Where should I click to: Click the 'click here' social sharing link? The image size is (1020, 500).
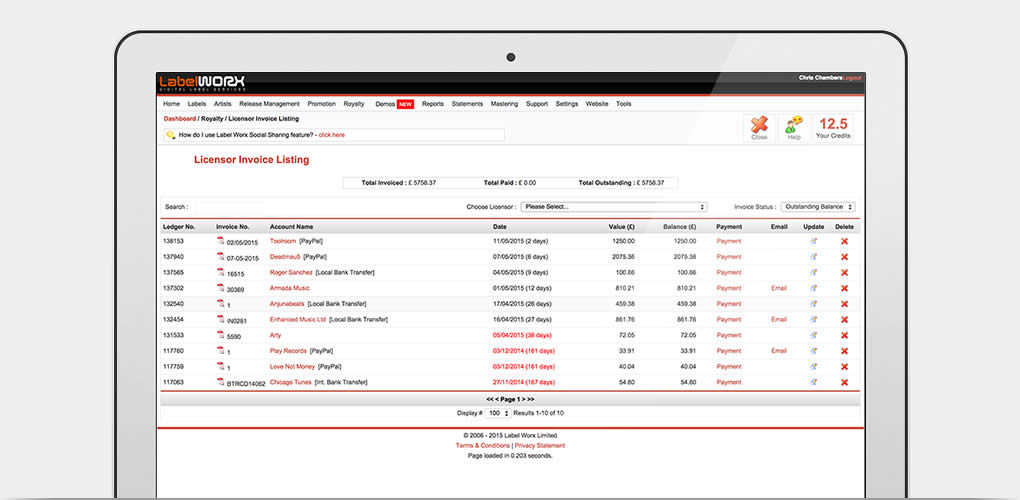[x=332, y=135]
